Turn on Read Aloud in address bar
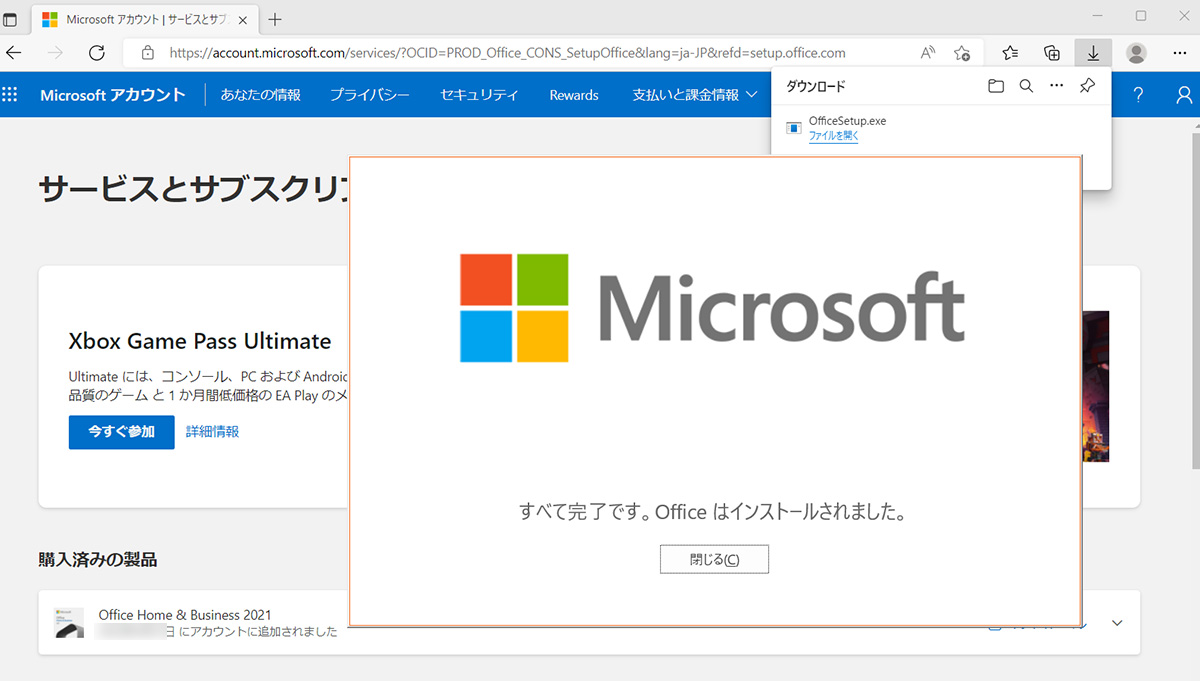 (x=928, y=53)
